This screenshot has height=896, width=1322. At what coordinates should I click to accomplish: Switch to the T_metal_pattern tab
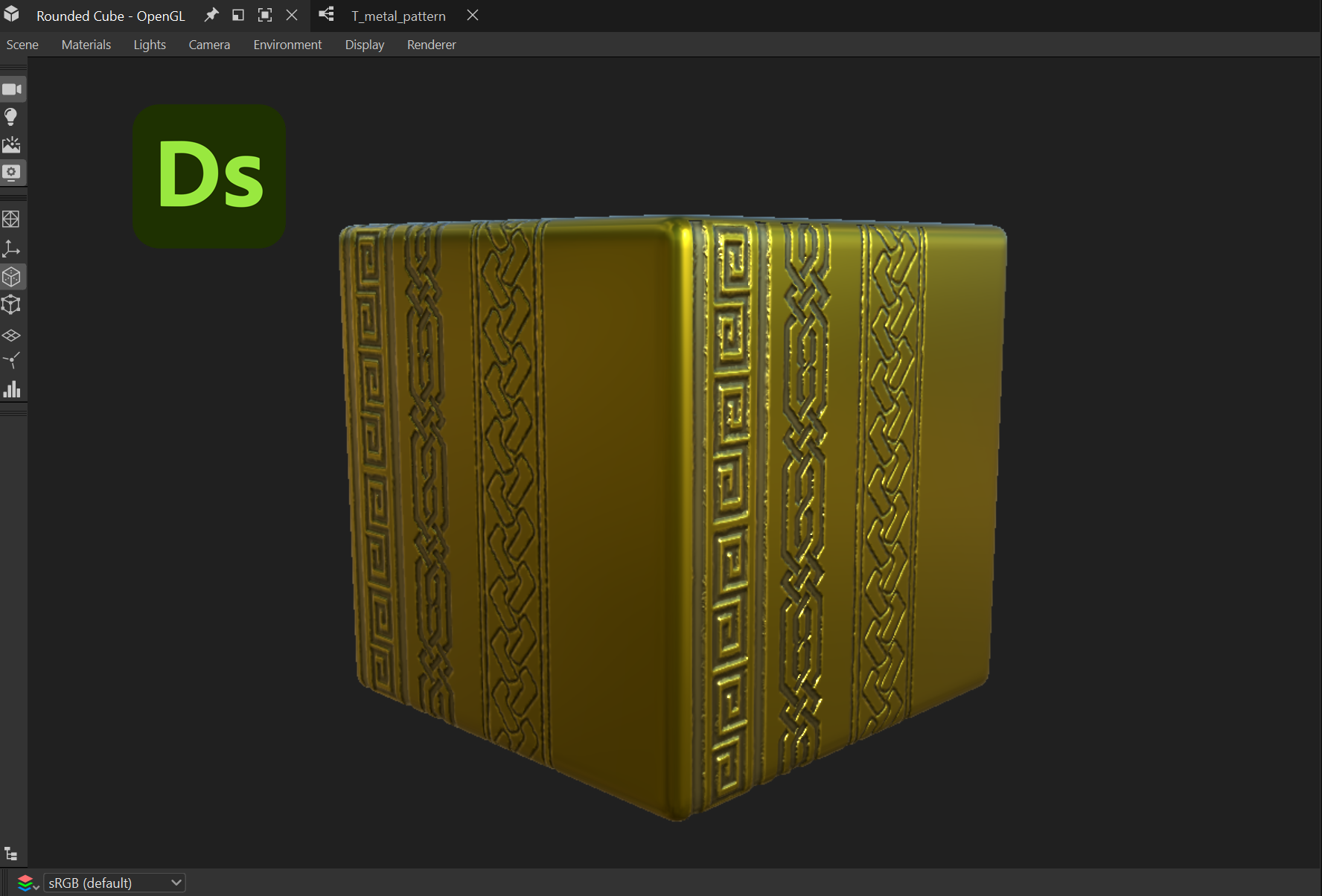398,16
